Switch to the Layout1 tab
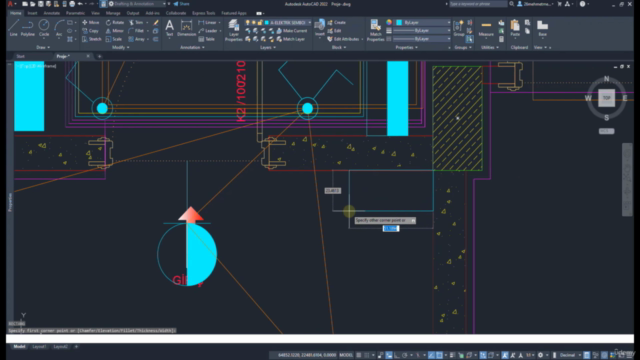The image size is (640, 360). pyautogui.click(x=39, y=347)
